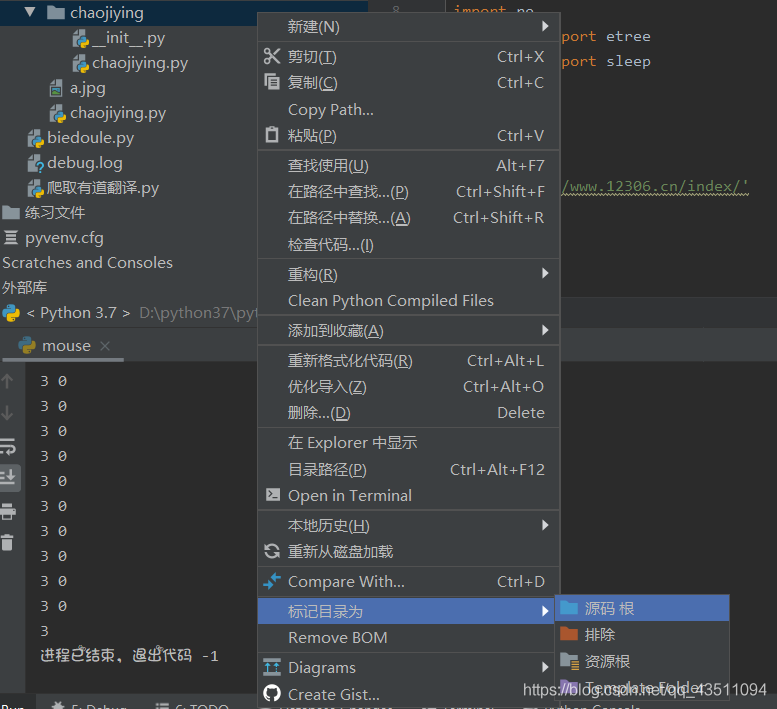Screen dimensions: 777x709
Task: Choose 重新从磁盘加载 entry
Action: (409, 551)
